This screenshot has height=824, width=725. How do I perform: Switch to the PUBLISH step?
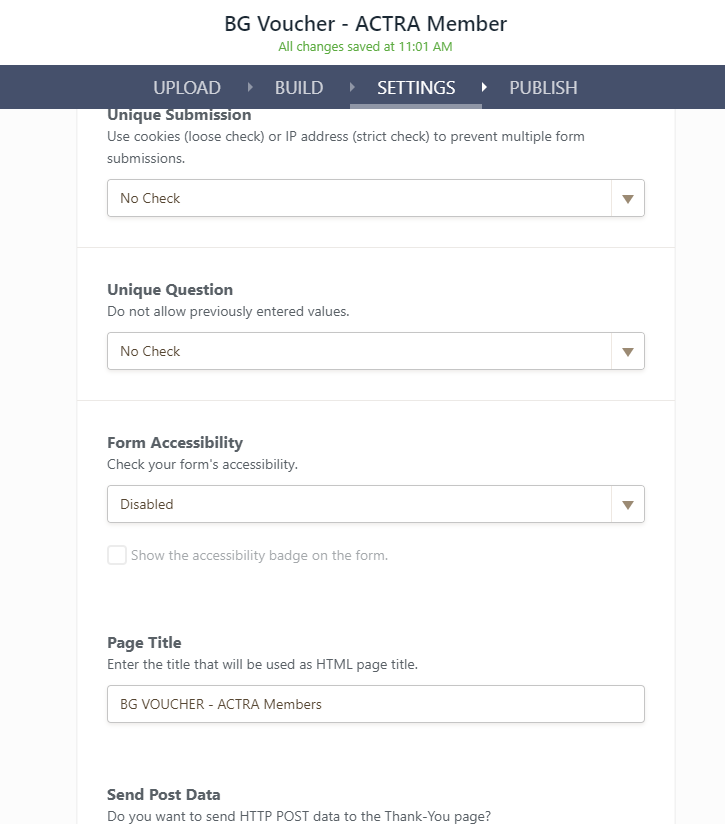(x=543, y=88)
